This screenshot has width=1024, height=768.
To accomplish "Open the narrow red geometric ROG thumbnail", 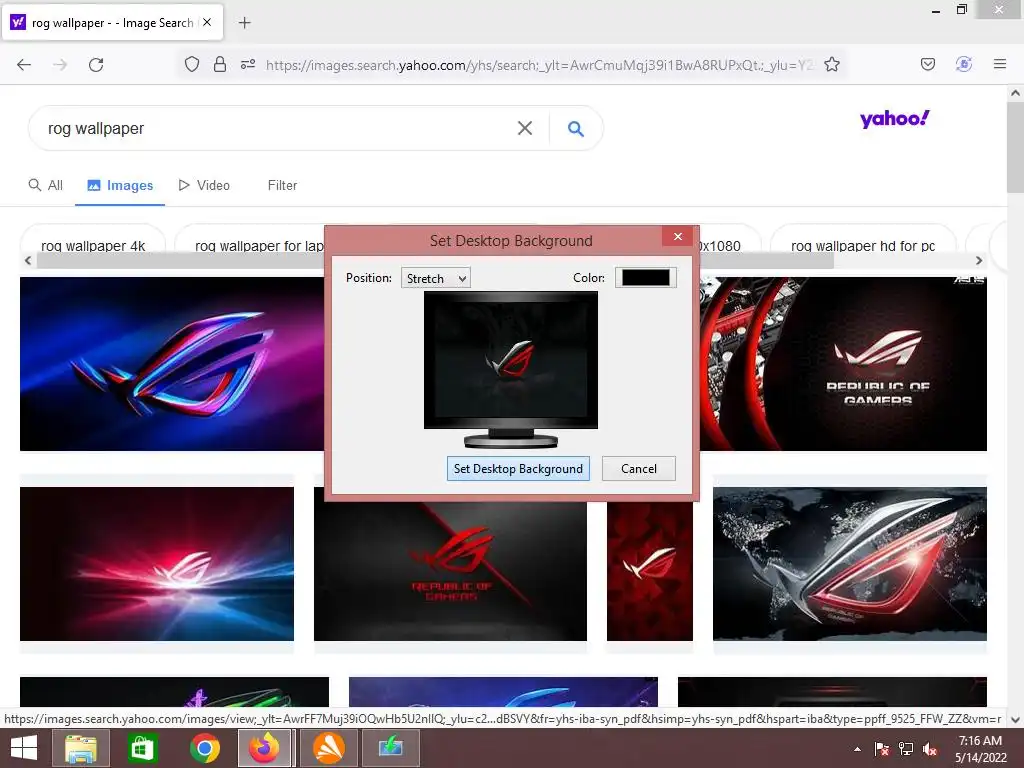I will coord(650,570).
